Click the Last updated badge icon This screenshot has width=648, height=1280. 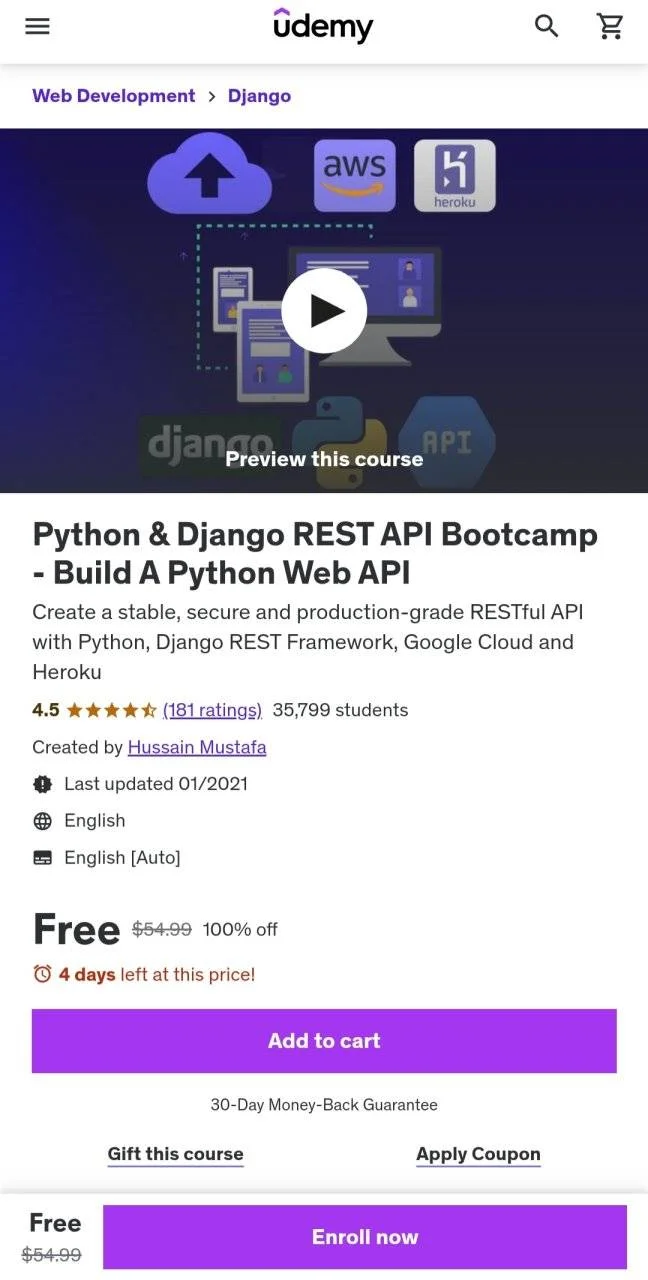pos(42,784)
